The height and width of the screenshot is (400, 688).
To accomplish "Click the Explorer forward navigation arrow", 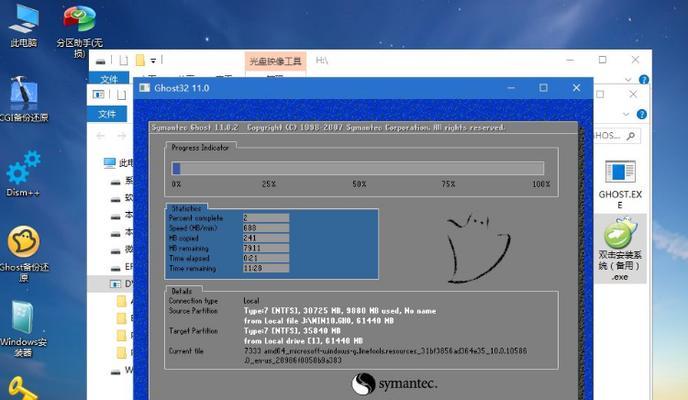I will click(x=122, y=136).
